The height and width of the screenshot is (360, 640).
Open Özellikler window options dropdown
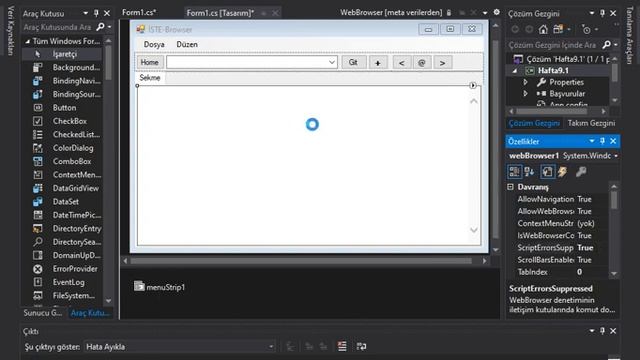coord(592,141)
